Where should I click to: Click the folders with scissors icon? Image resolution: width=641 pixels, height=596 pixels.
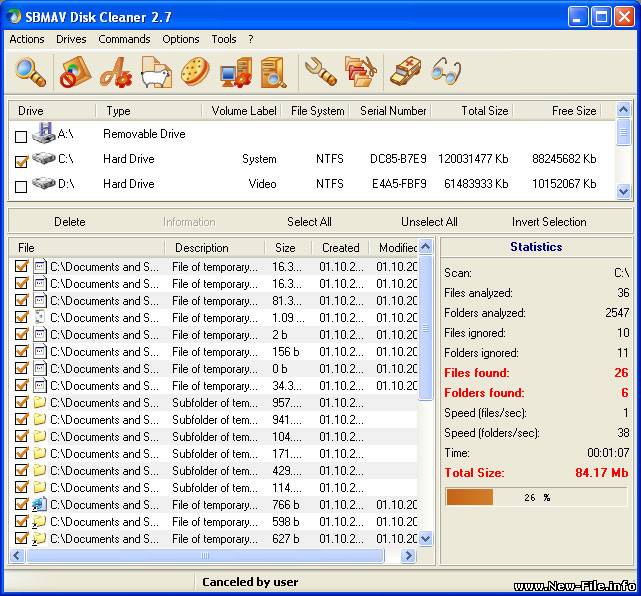pyautogui.click(x=361, y=72)
